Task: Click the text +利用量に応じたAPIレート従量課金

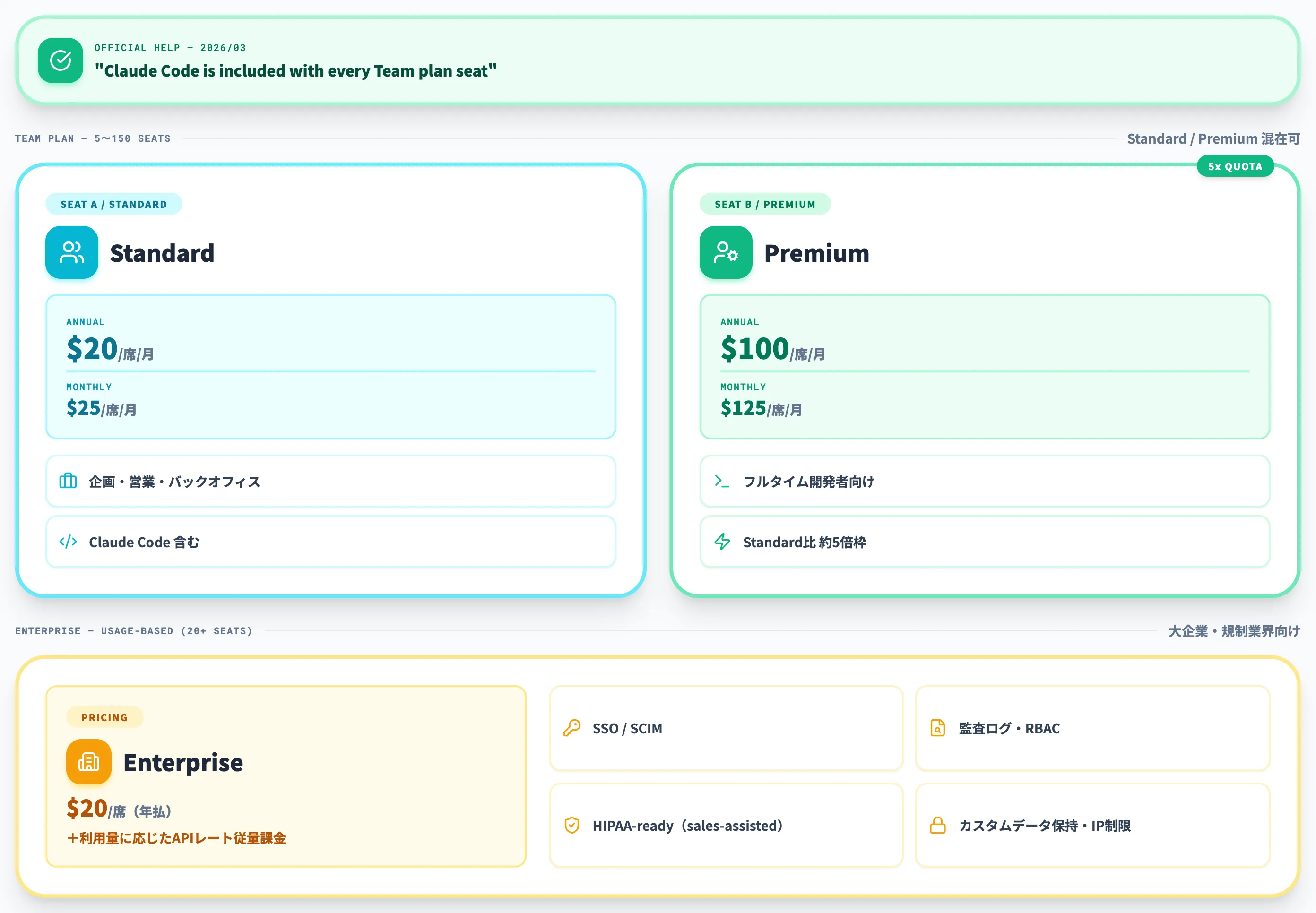Action: [x=176, y=838]
